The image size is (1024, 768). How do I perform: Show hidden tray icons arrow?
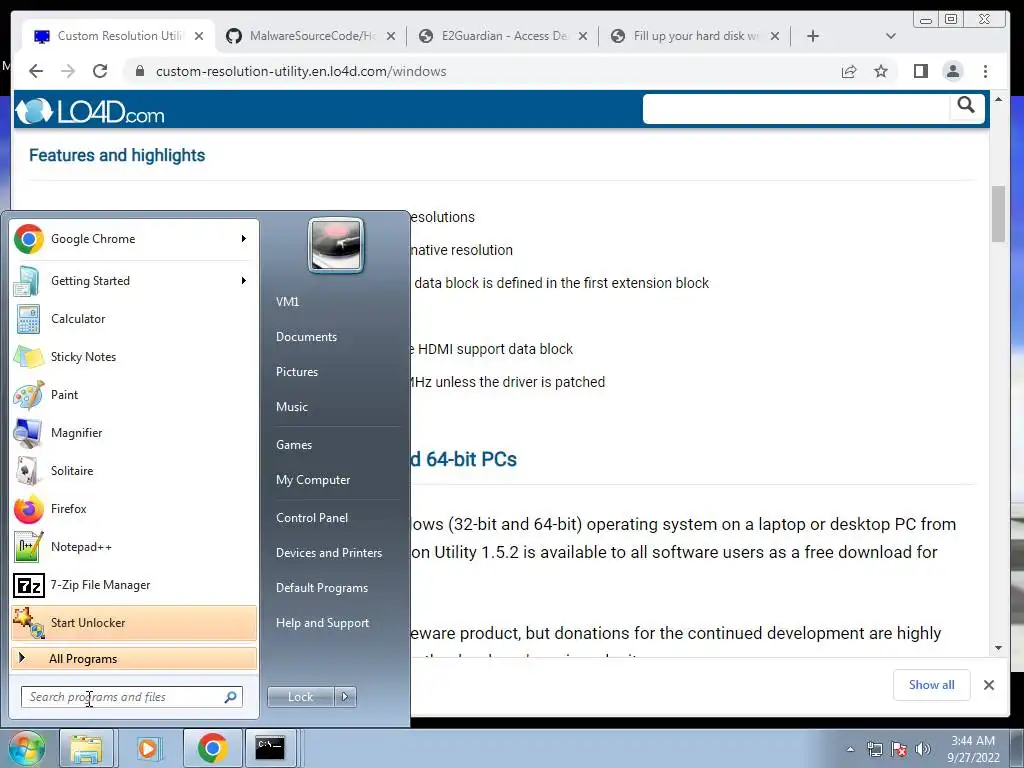(850, 750)
